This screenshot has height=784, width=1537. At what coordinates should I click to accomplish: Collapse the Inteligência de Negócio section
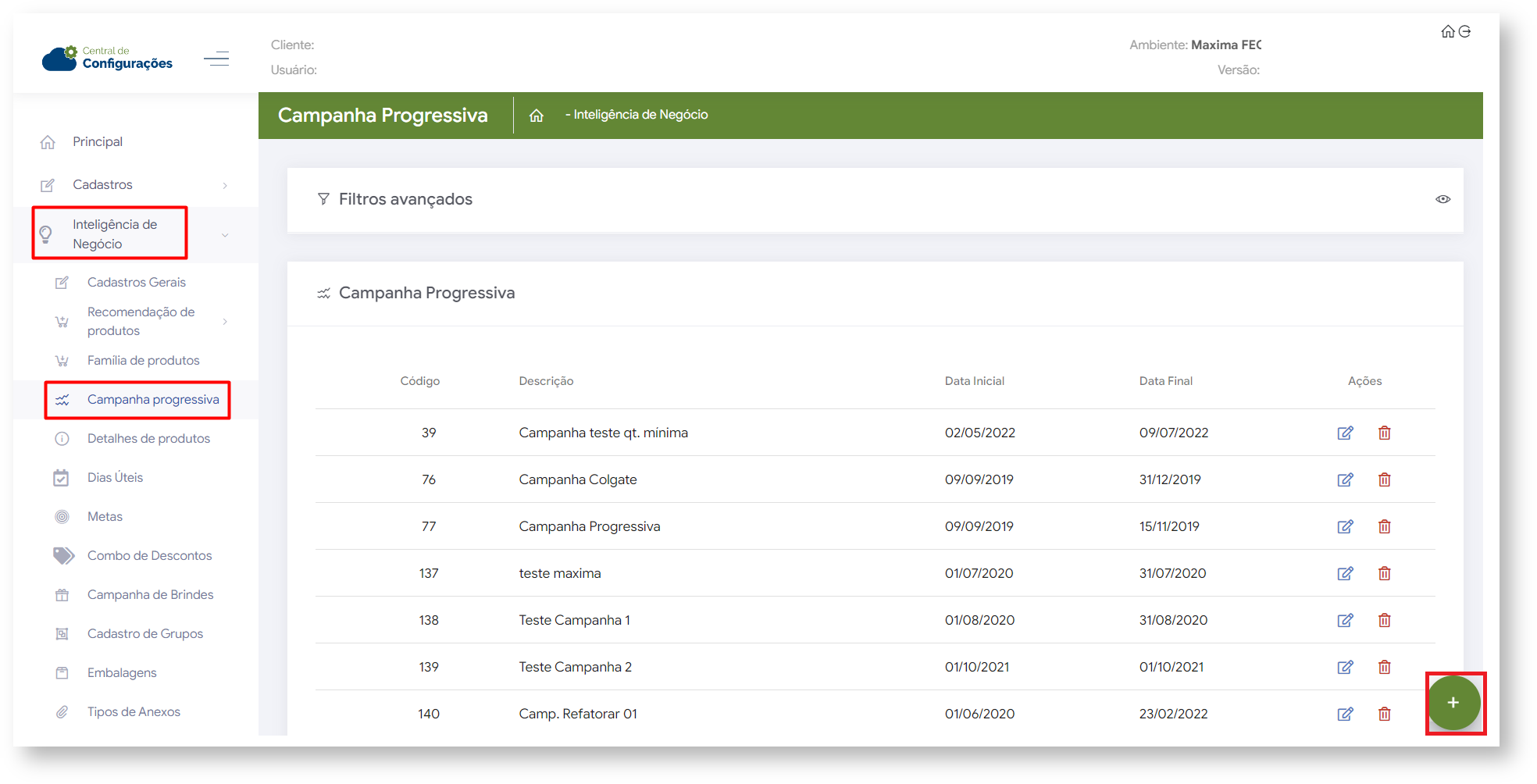click(225, 234)
